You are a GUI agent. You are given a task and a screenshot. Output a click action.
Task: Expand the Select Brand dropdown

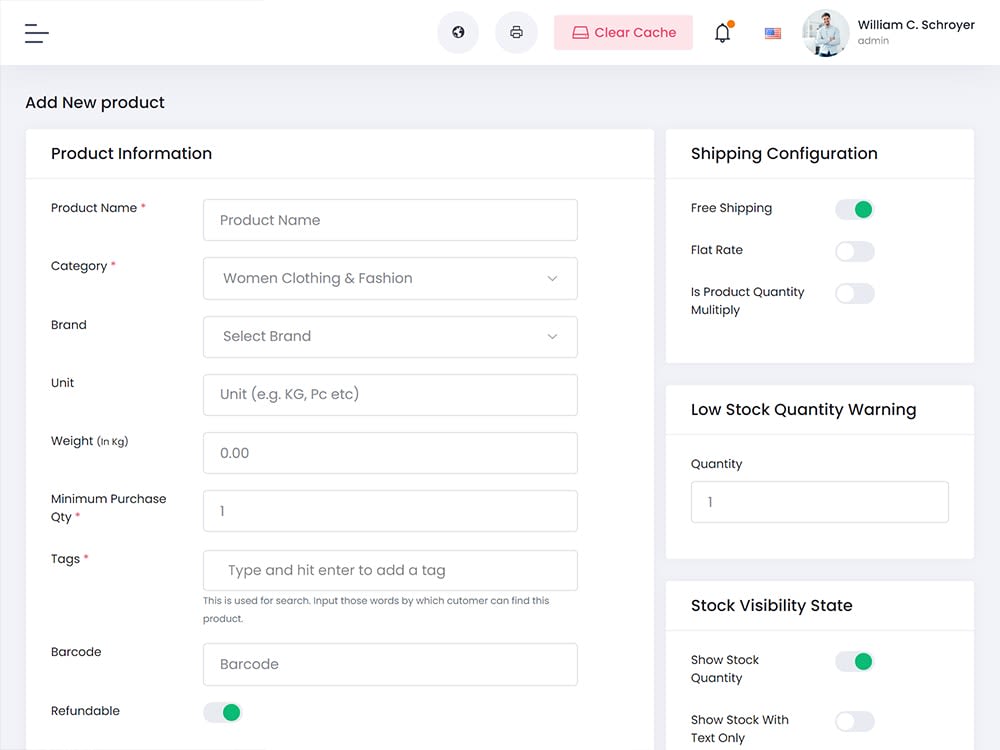pyautogui.click(x=390, y=337)
